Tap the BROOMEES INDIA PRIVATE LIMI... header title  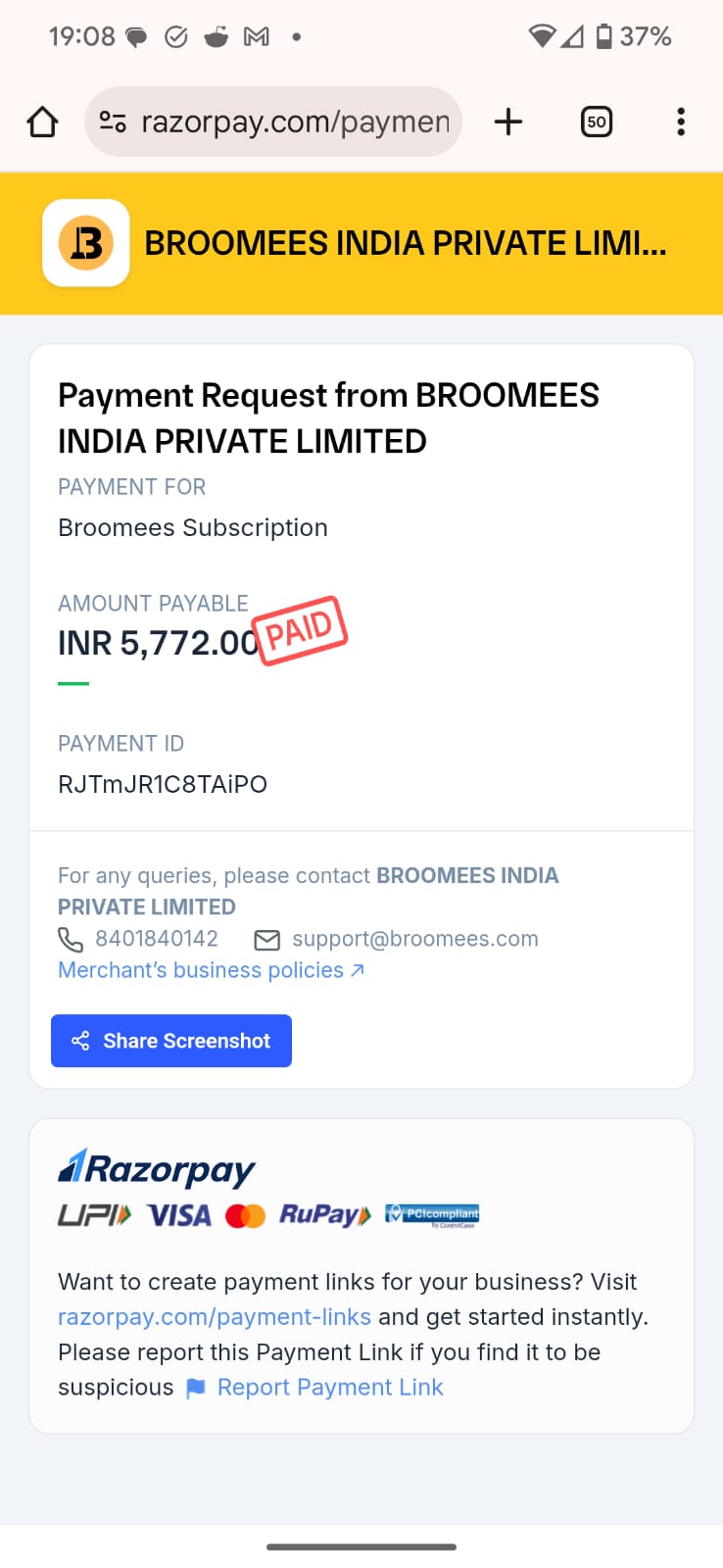tap(406, 243)
